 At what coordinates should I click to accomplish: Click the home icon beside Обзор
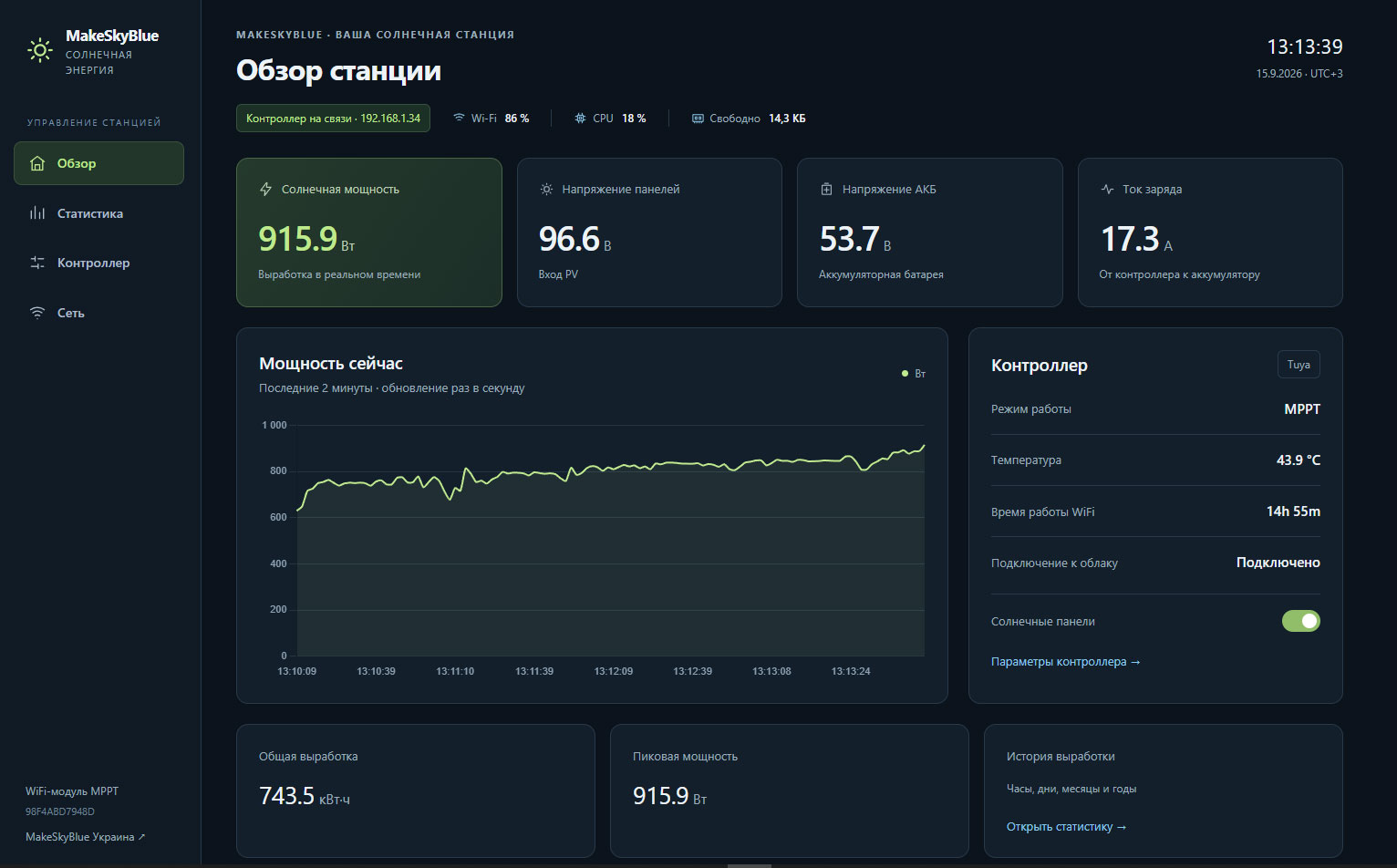(37, 163)
